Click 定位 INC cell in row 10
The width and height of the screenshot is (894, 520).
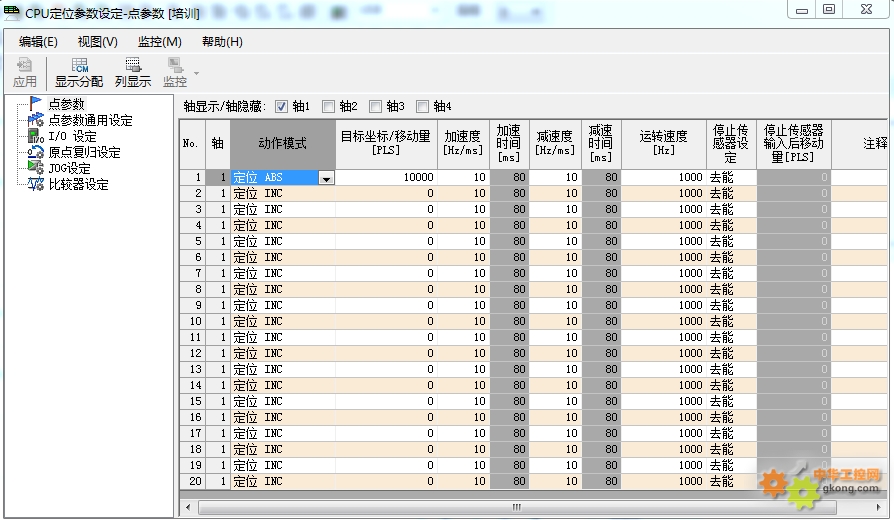tap(283, 321)
